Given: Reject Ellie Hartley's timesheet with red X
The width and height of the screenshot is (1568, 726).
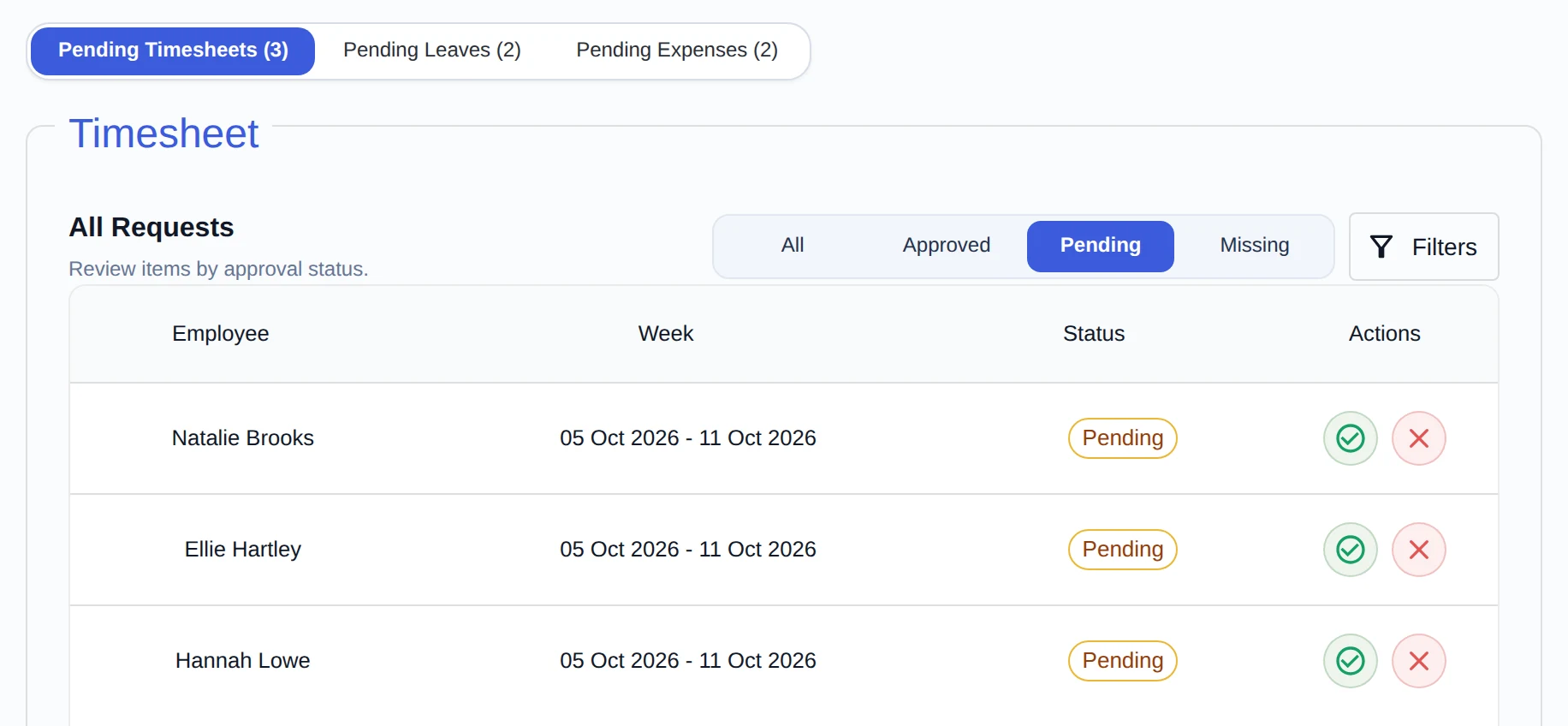Looking at the screenshot, I should [1418, 550].
